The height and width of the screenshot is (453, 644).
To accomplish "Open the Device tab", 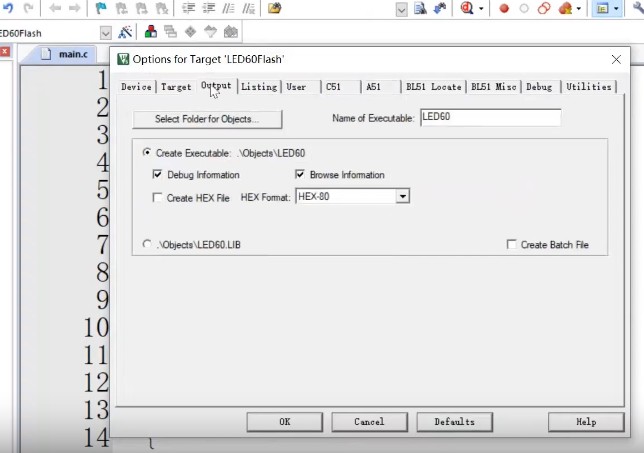I will click(x=136, y=87).
